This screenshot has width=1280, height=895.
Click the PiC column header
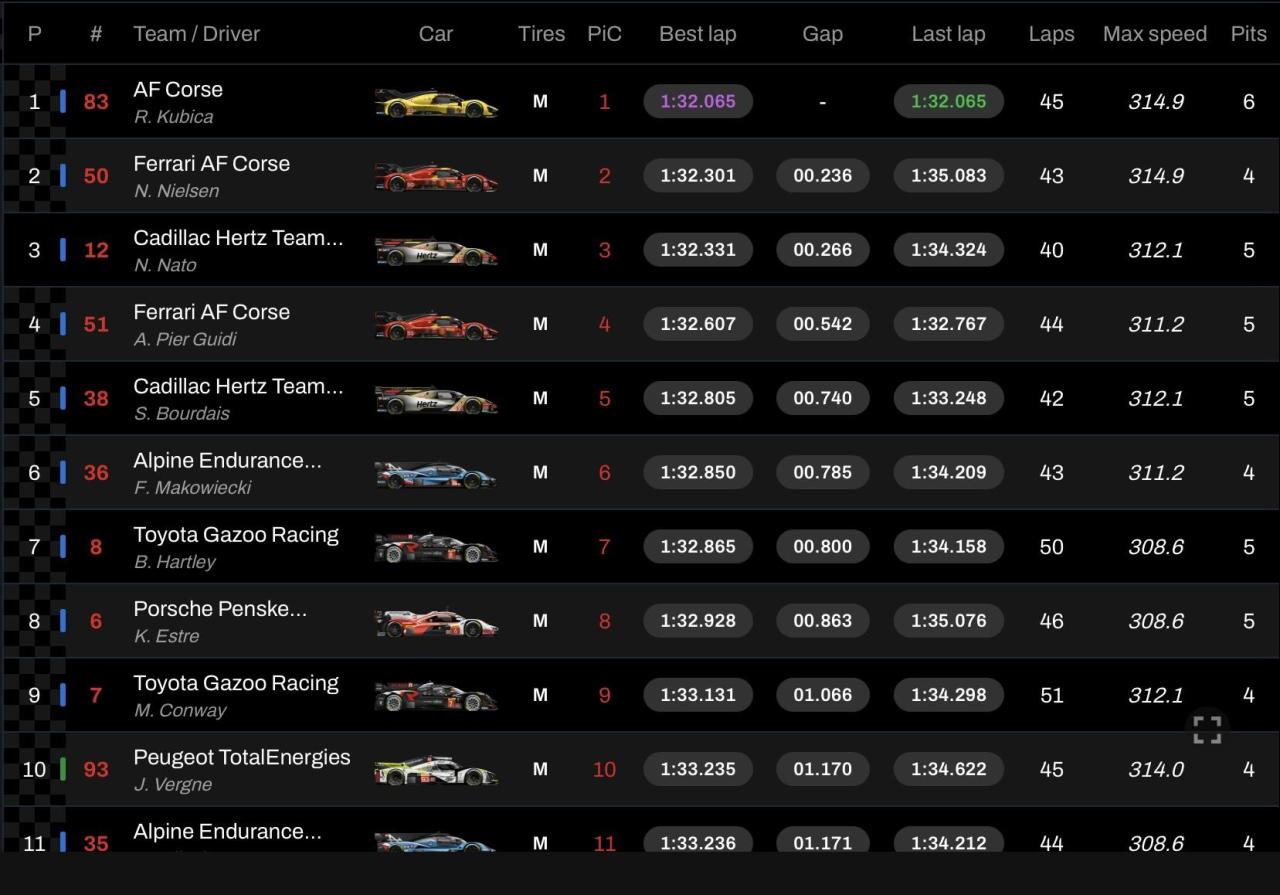click(x=604, y=34)
